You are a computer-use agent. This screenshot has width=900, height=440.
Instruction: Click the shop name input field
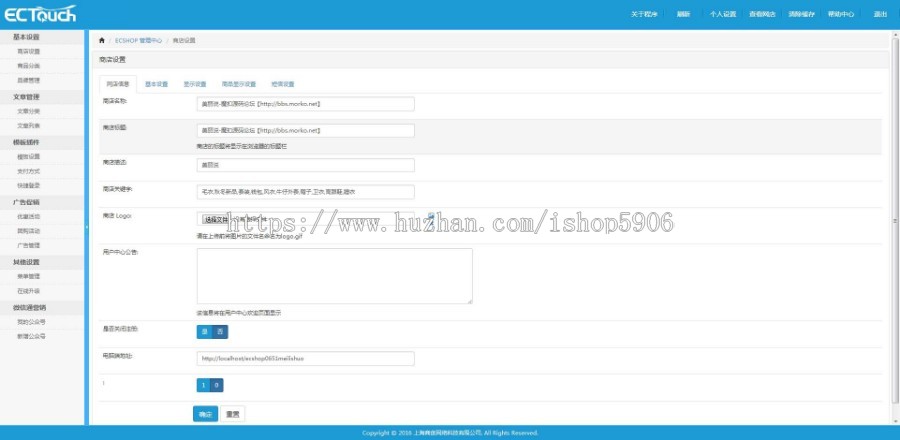tap(305, 104)
